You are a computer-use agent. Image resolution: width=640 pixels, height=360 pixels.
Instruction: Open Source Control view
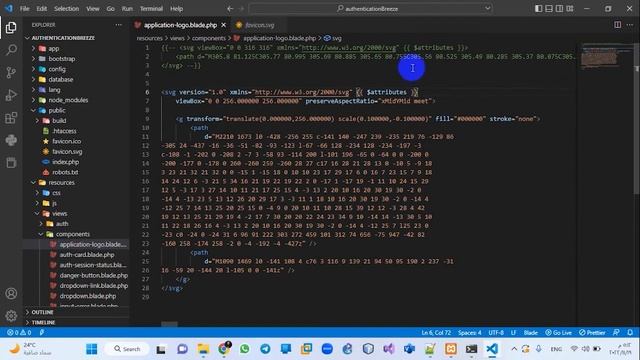pyautogui.click(x=11, y=73)
